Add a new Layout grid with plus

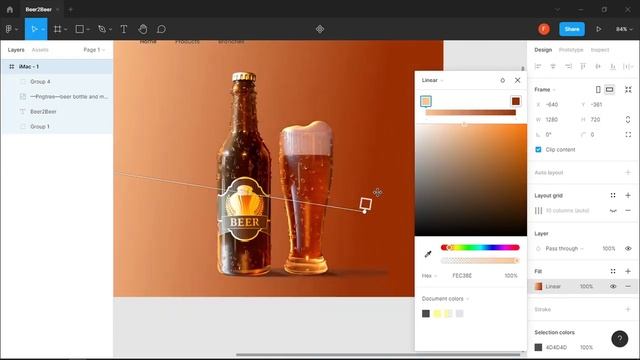(628, 196)
